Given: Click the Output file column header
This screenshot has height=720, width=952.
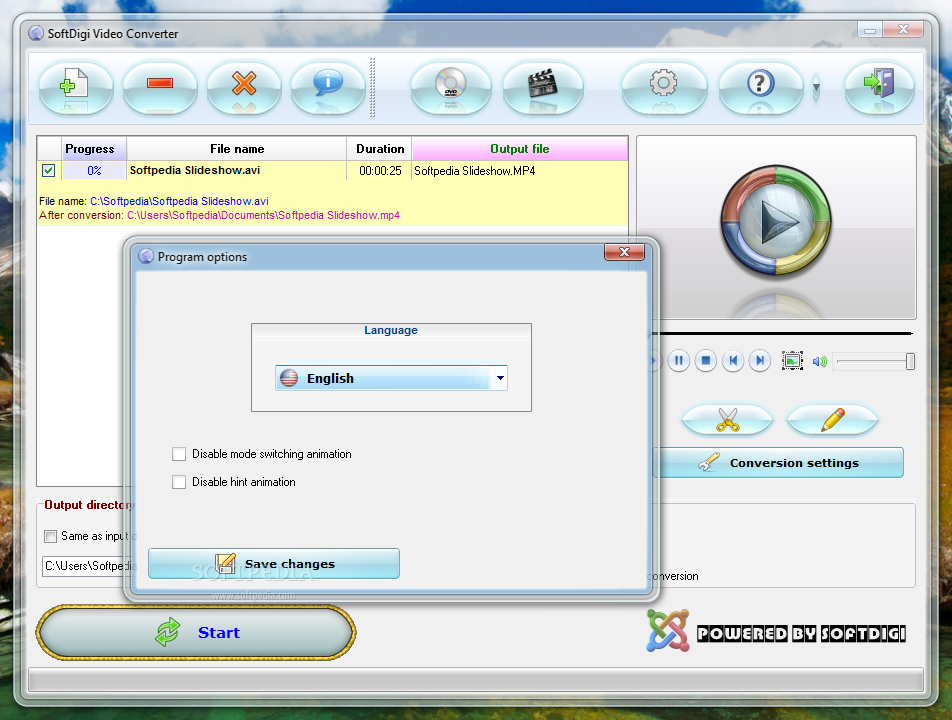Looking at the screenshot, I should pyautogui.click(x=520, y=149).
